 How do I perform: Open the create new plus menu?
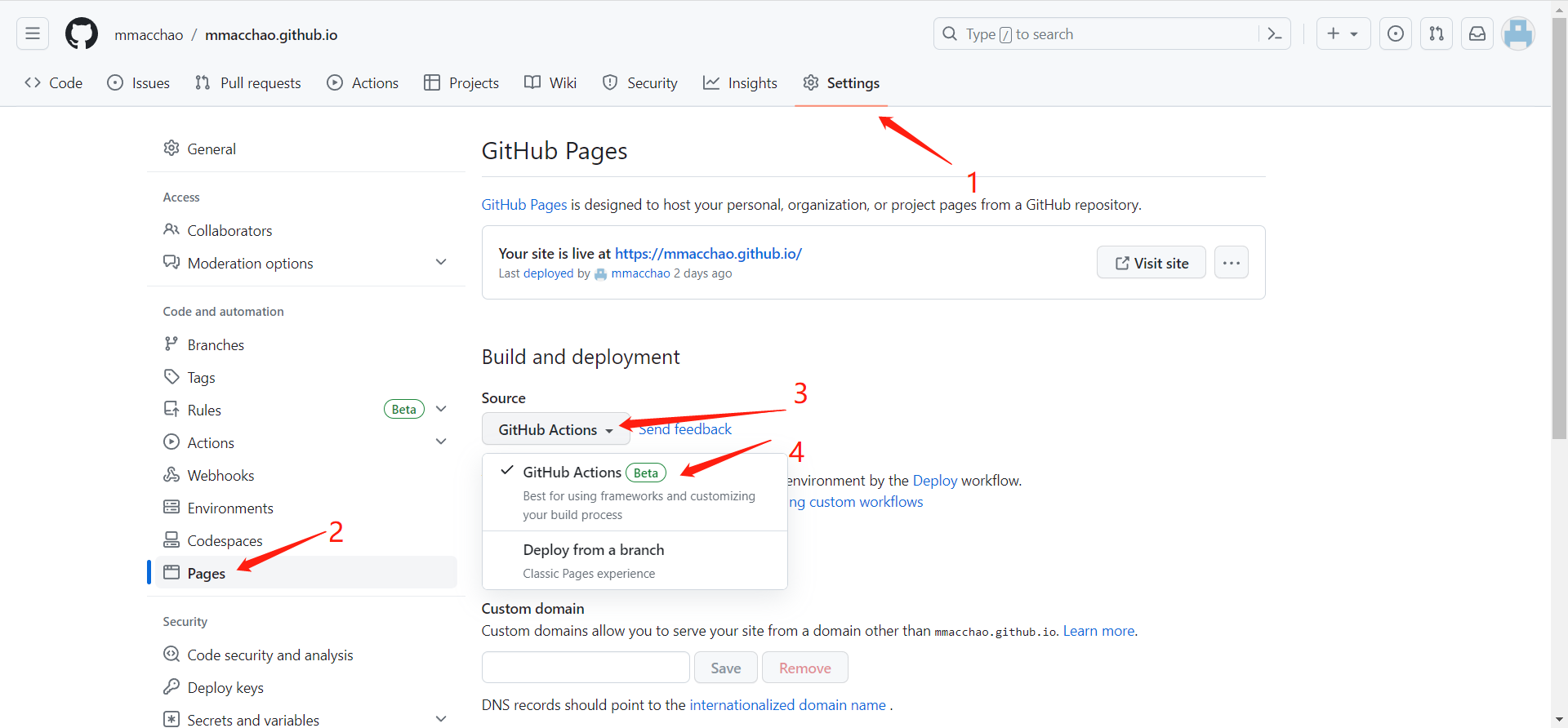click(1343, 33)
